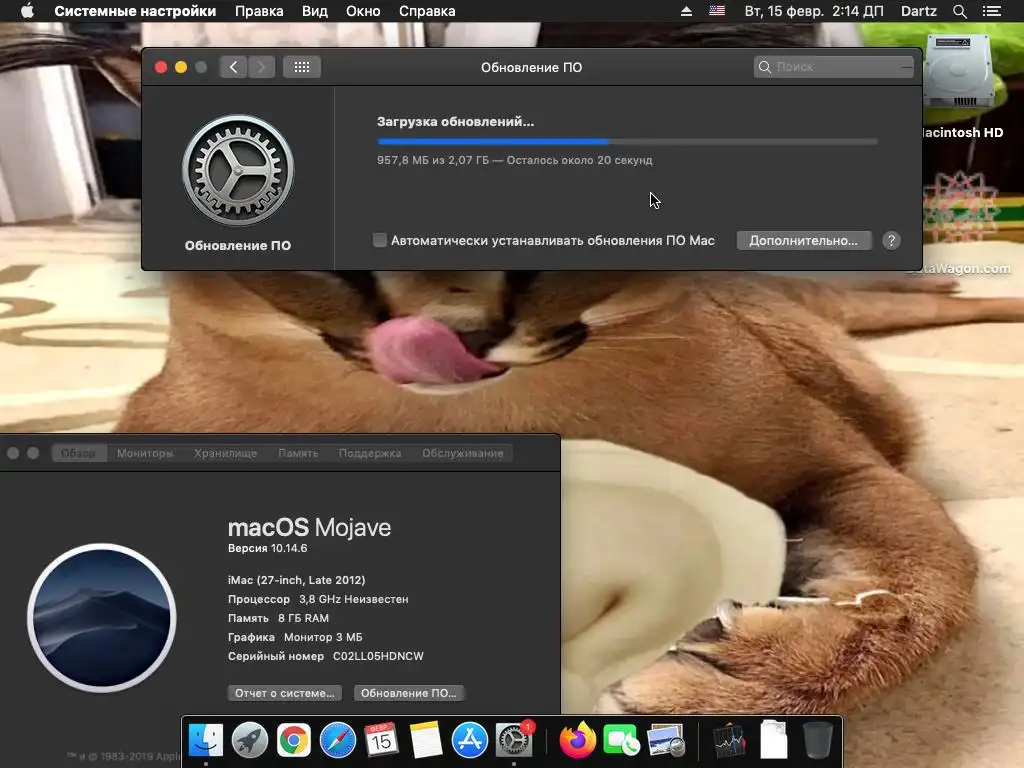Screen dimensions: 1024x768
Task: Click the Версия 10.14.6 text
Action: coord(267,548)
